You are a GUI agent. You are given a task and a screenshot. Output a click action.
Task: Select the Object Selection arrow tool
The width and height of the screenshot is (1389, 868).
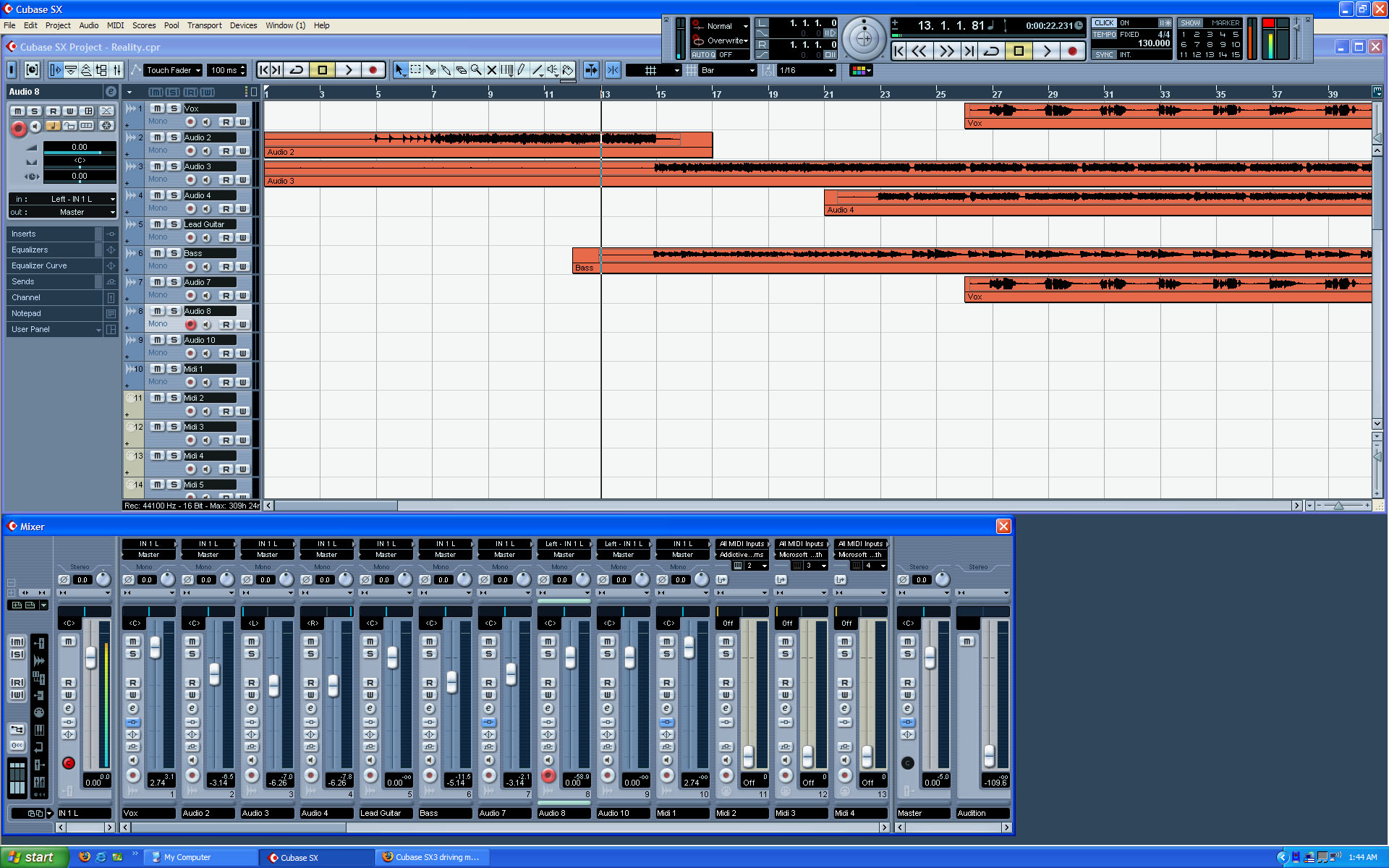point(400,70)
